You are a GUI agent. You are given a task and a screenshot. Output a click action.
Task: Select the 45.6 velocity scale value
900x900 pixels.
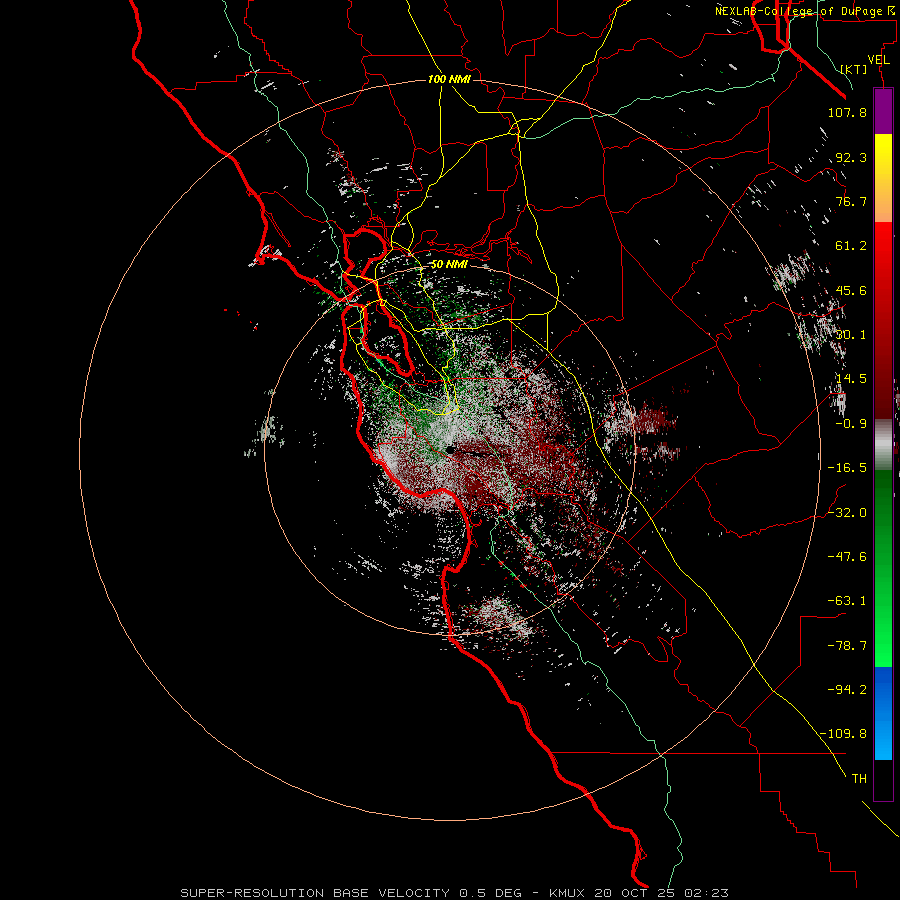(851, 290)
